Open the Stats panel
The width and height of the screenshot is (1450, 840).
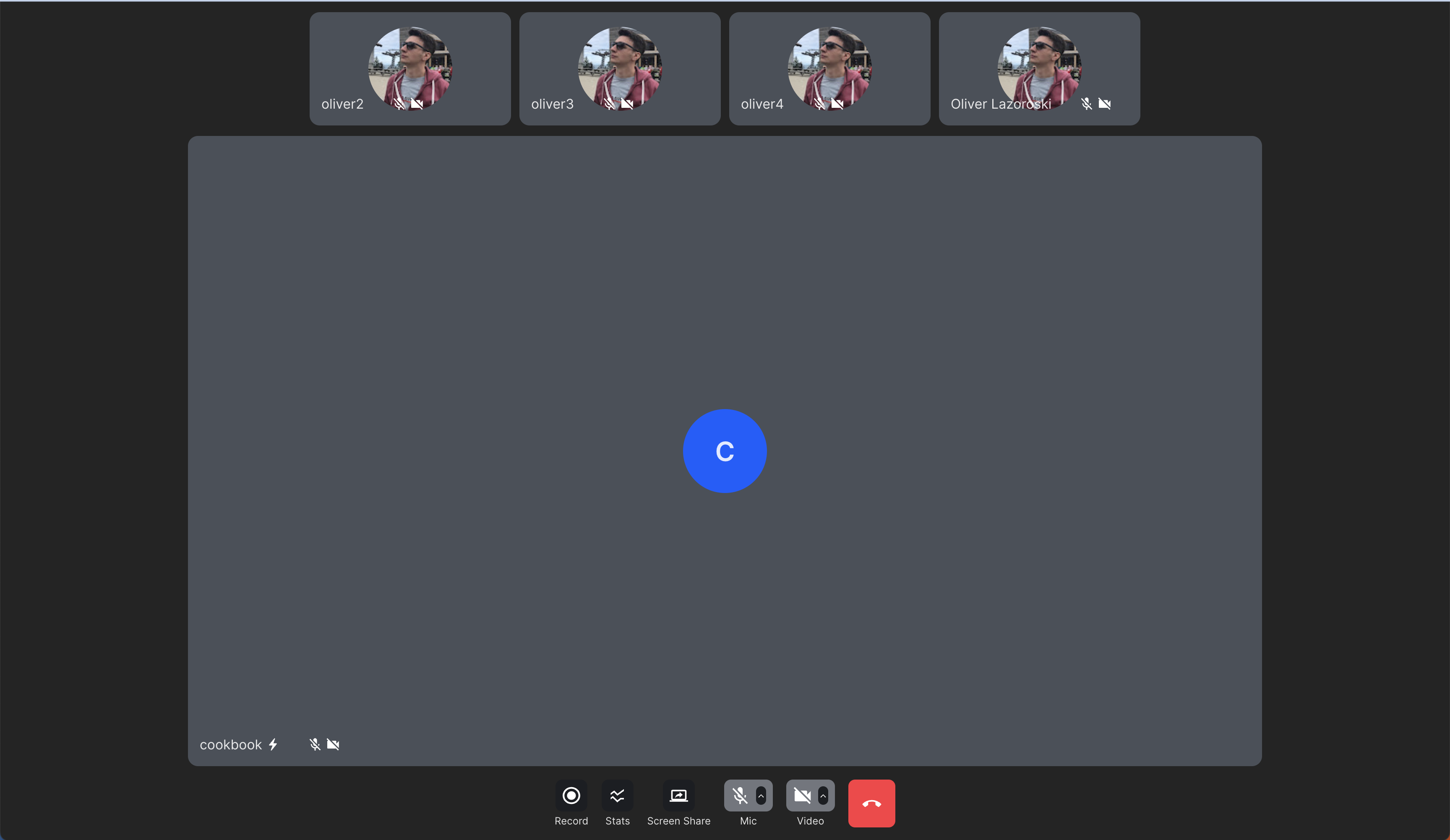point(617,796)
